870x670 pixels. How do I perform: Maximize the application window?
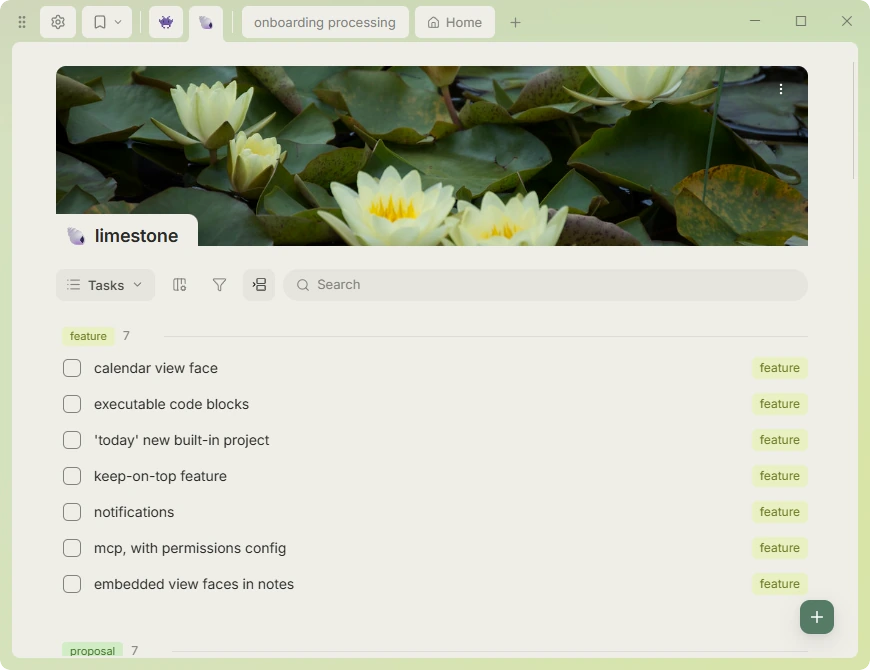(x=801, y=21)
